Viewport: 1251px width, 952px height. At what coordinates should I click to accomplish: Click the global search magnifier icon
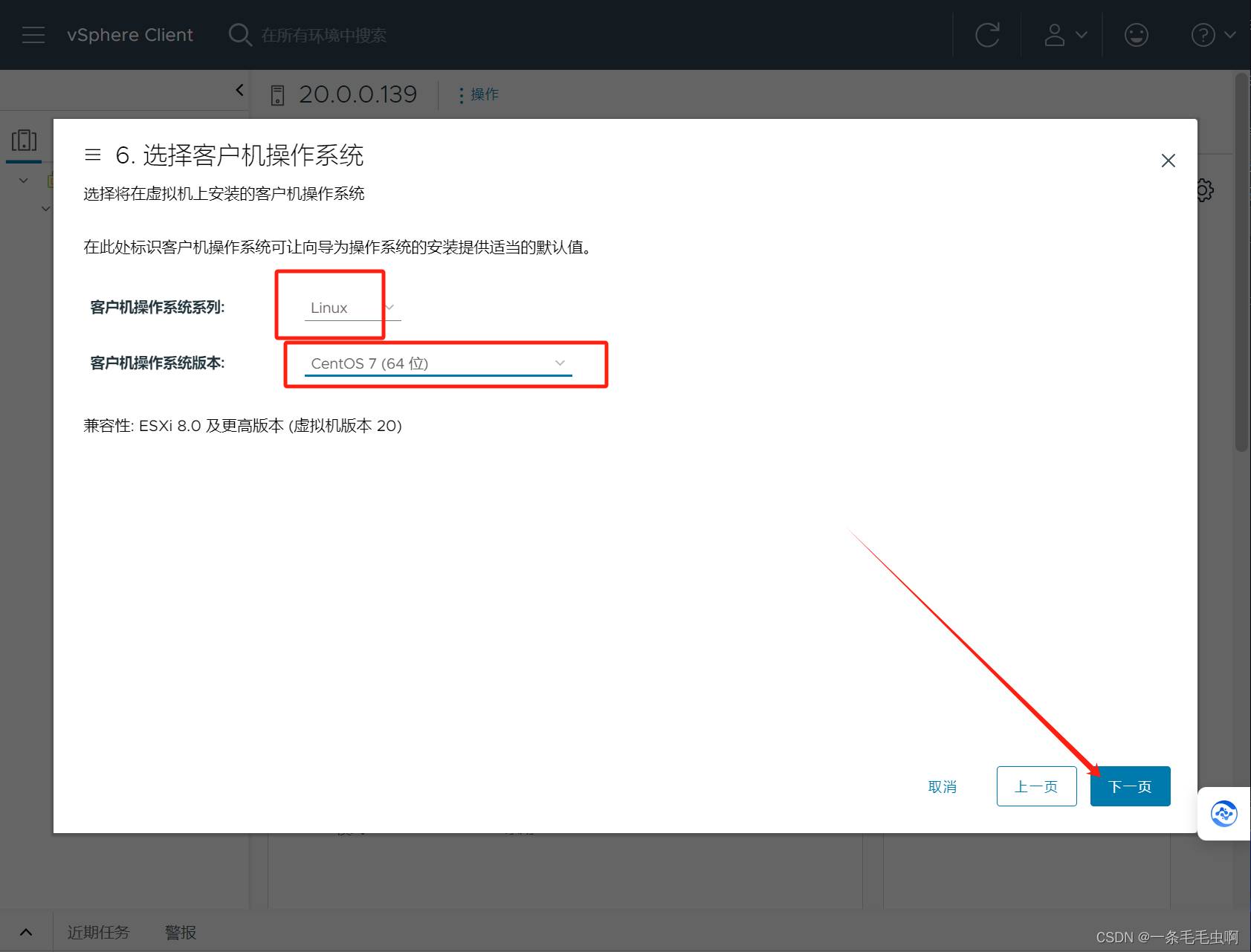point(239,35)
